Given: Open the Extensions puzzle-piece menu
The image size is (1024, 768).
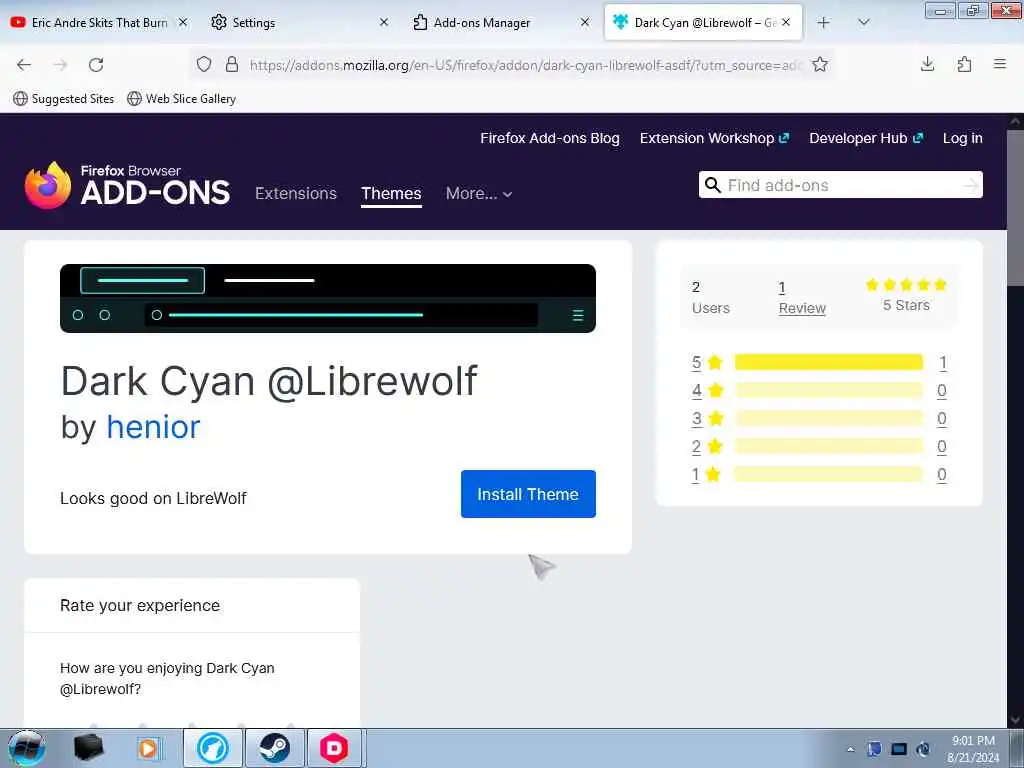Looking at the screenshot, I should tap(964, 64).
